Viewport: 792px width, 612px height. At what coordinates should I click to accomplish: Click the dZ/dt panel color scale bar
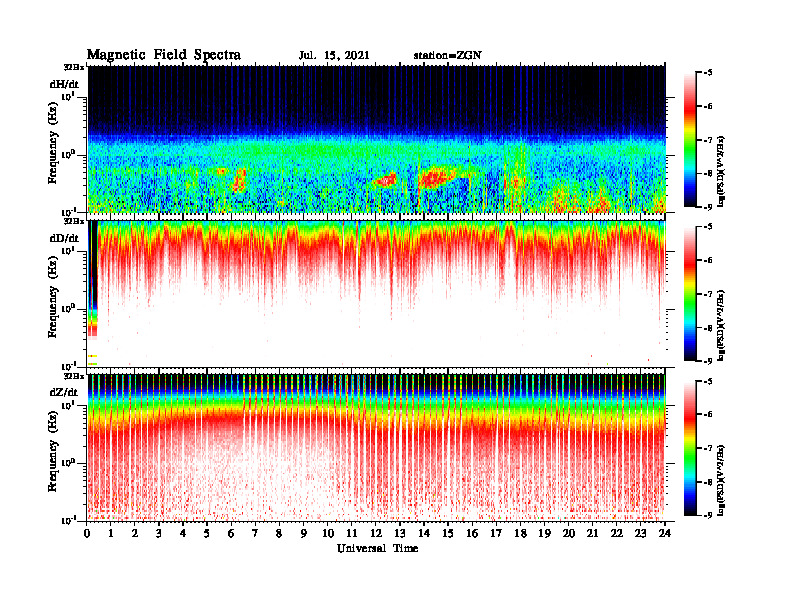point(690,448)
